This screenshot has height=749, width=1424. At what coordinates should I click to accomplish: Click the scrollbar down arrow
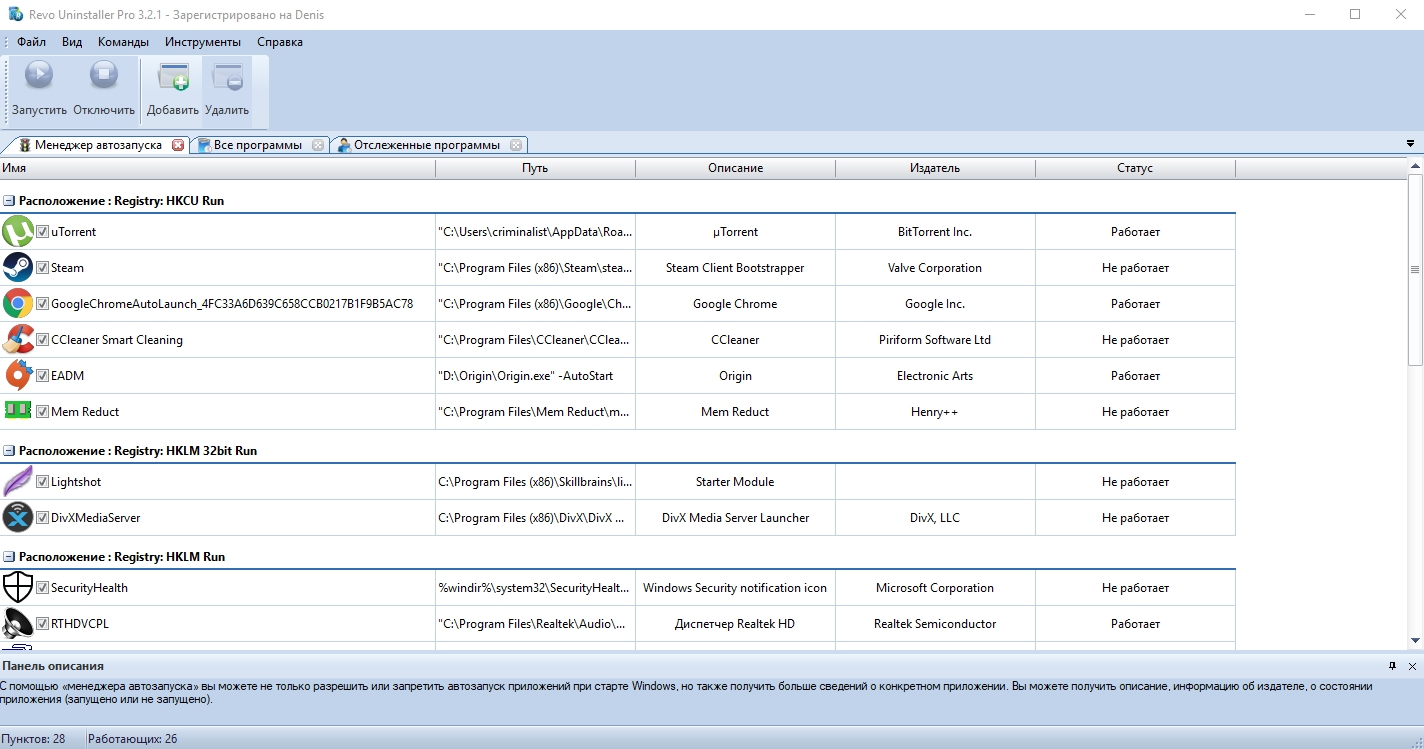point(1415,640)
